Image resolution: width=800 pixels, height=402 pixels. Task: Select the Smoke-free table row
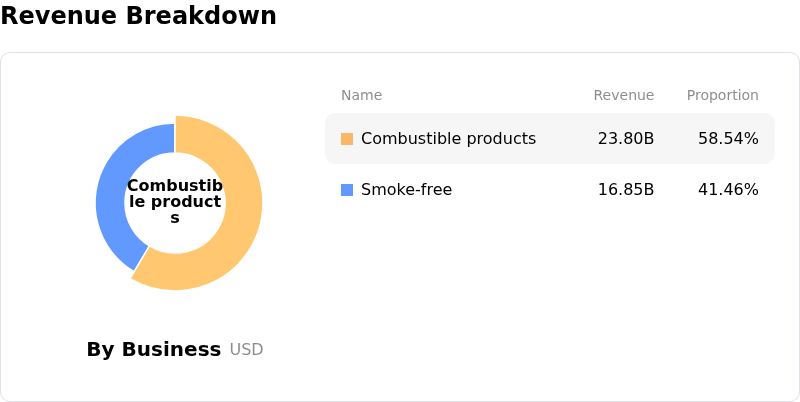[550, 190]
